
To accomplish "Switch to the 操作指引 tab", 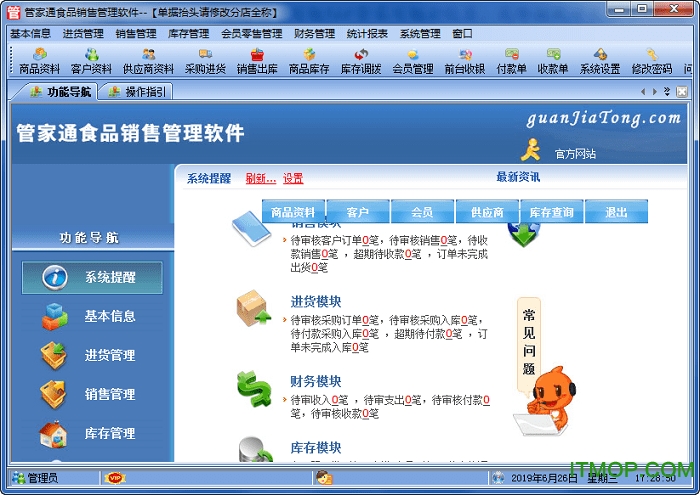I will click(x=137, y=92).
